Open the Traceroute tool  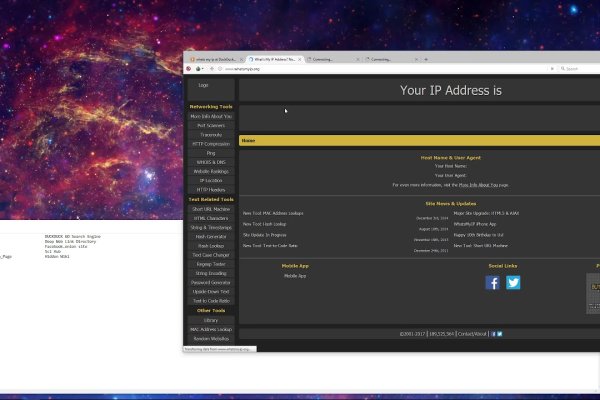(211, 135)
